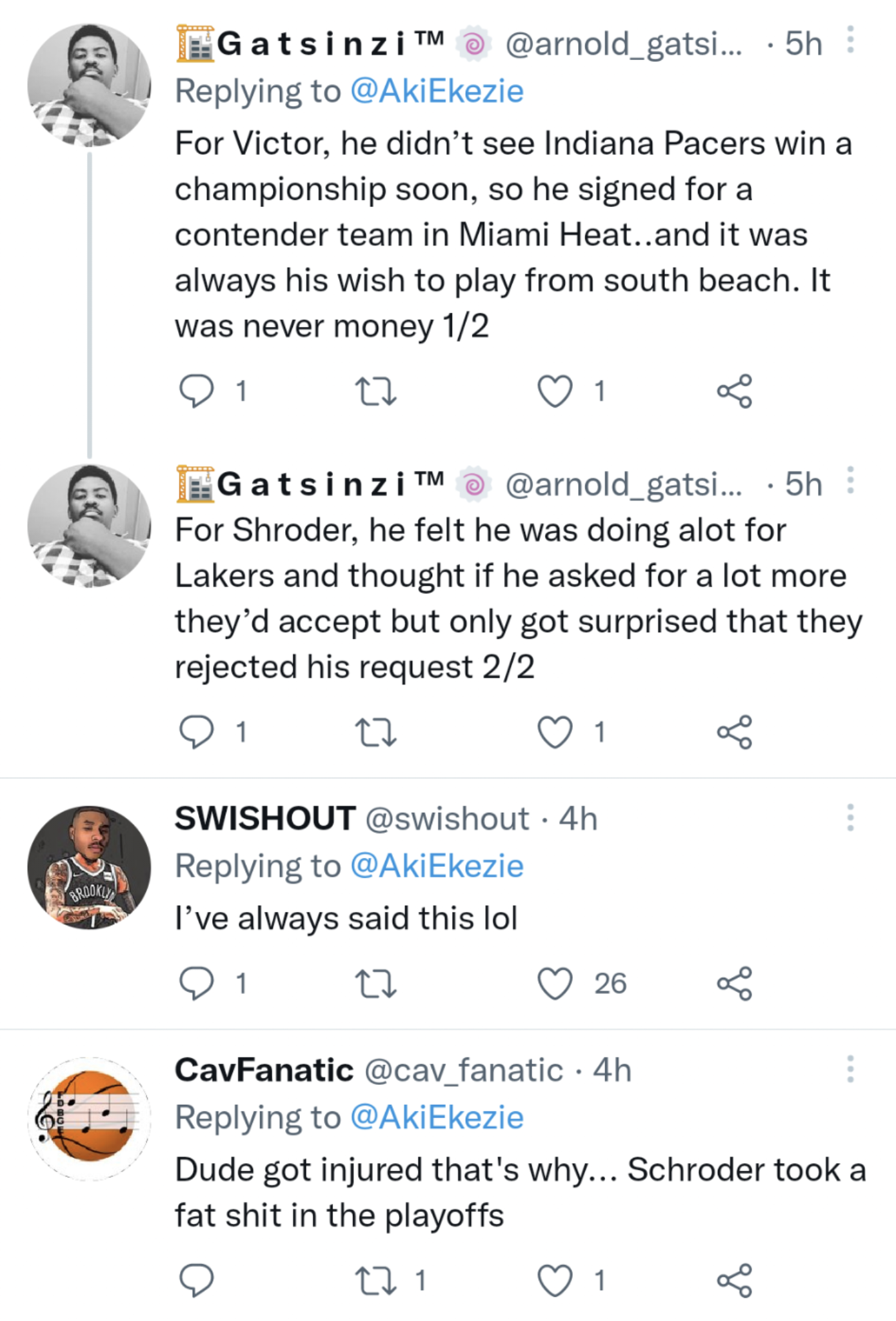Screen dimensions: 896x1321
Task: Share the SWISHOUT reply
Action: pos(735,984)
